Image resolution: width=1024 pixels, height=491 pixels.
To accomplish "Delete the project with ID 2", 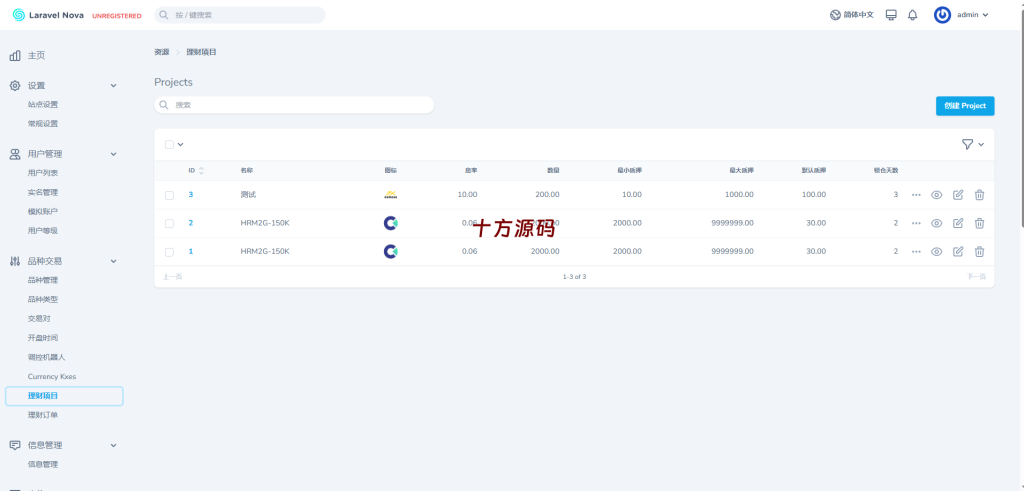I will (x=980, y=223).
